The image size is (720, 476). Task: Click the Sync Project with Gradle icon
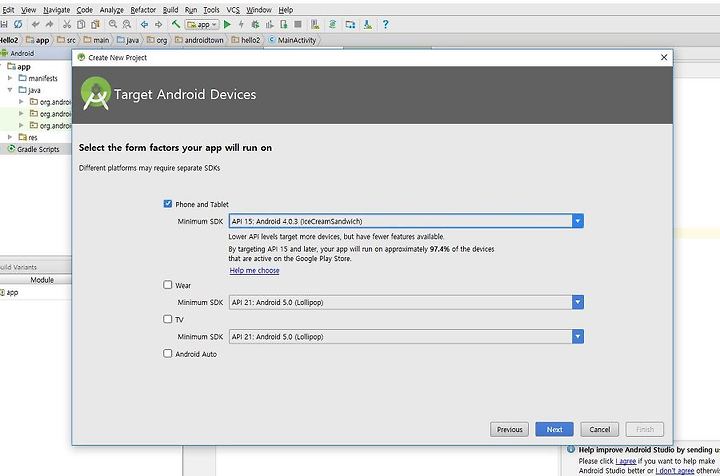(x=332, y=24)
